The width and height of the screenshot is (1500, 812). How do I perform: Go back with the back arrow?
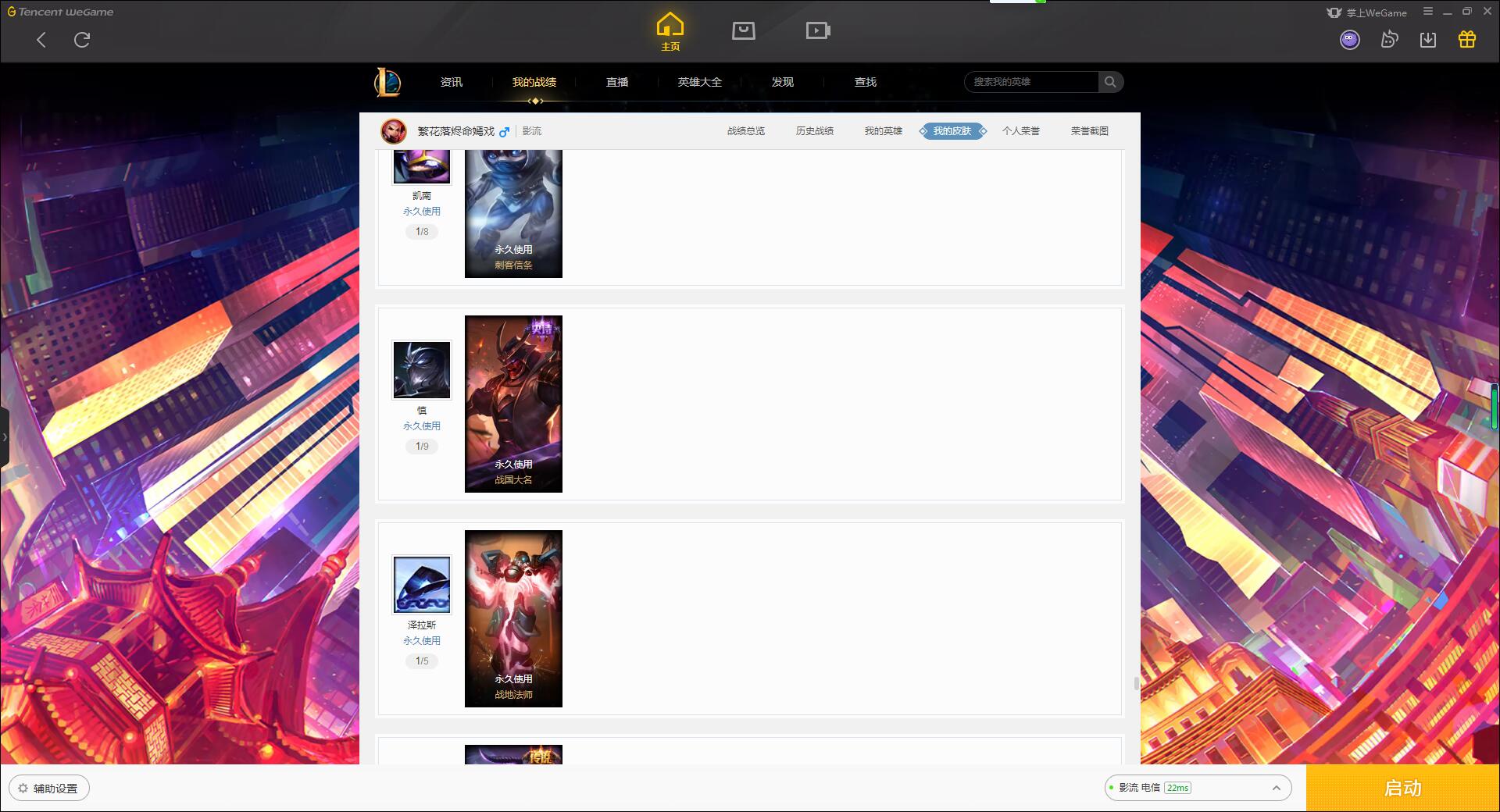(41, 40)
